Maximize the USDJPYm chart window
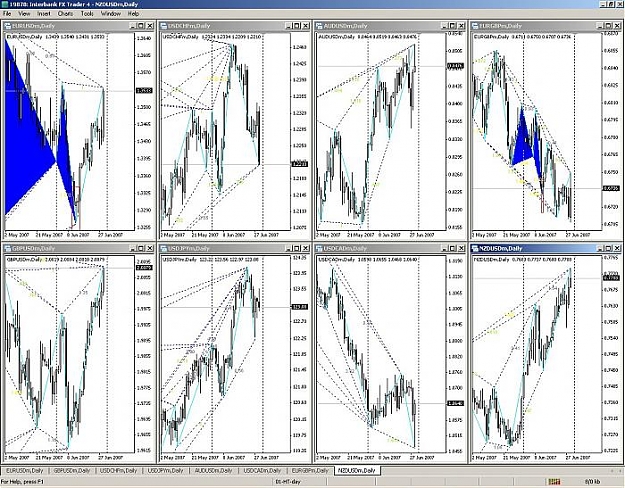Image resolution: width=625 pixels, height=488 pixels. [x=296, y=248]
